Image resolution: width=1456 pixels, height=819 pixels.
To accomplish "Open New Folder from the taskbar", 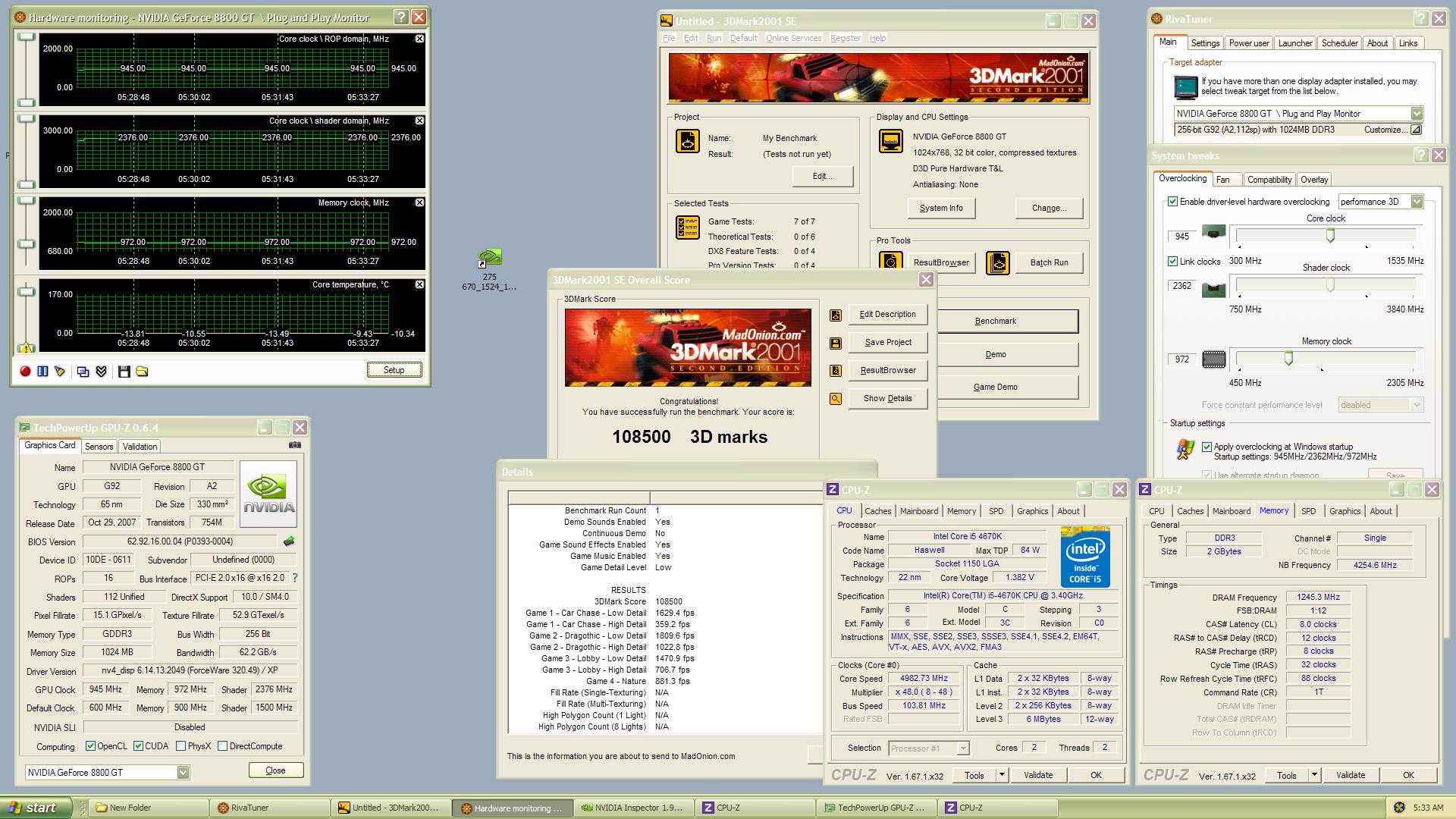I will [x=149, y=808].
